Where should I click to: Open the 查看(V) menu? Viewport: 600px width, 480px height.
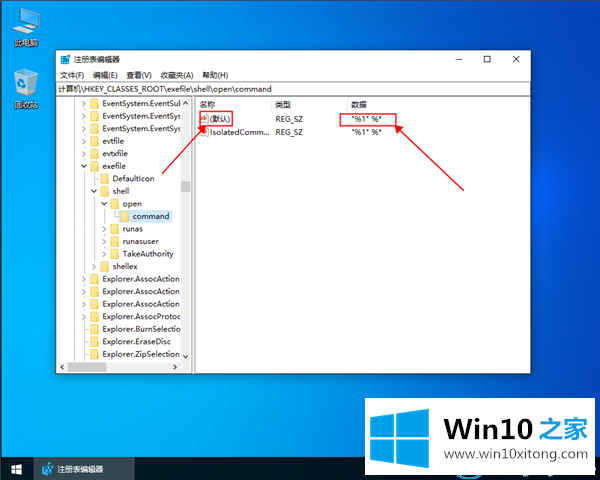point(139,75)
